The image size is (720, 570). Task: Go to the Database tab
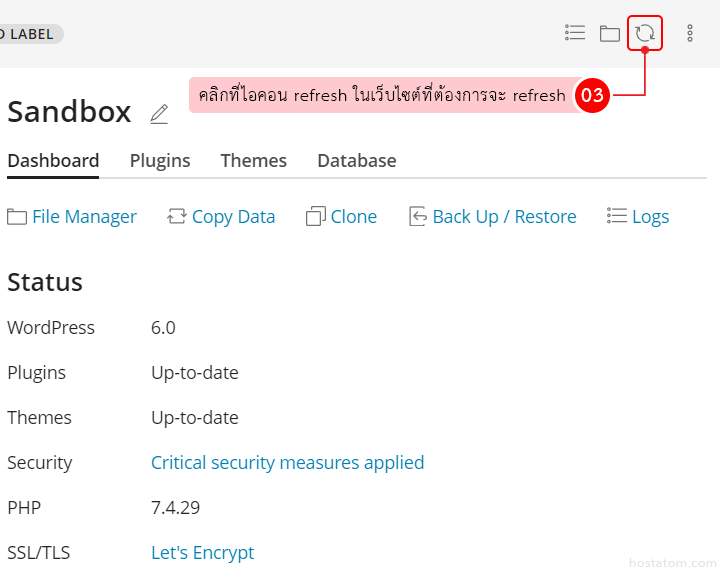coord(356,161)
